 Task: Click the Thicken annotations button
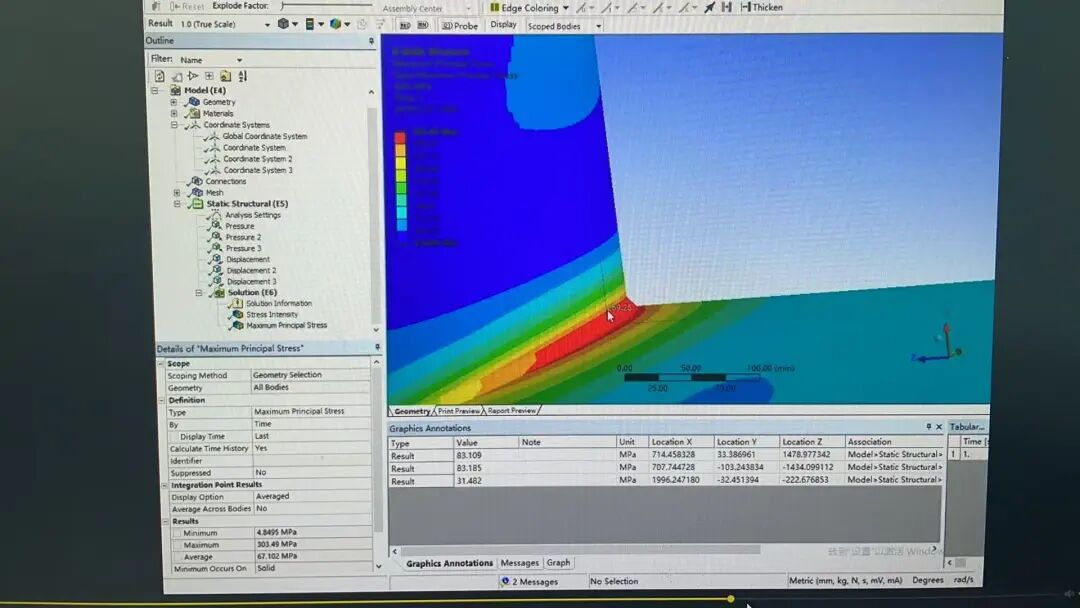(762, 7)
